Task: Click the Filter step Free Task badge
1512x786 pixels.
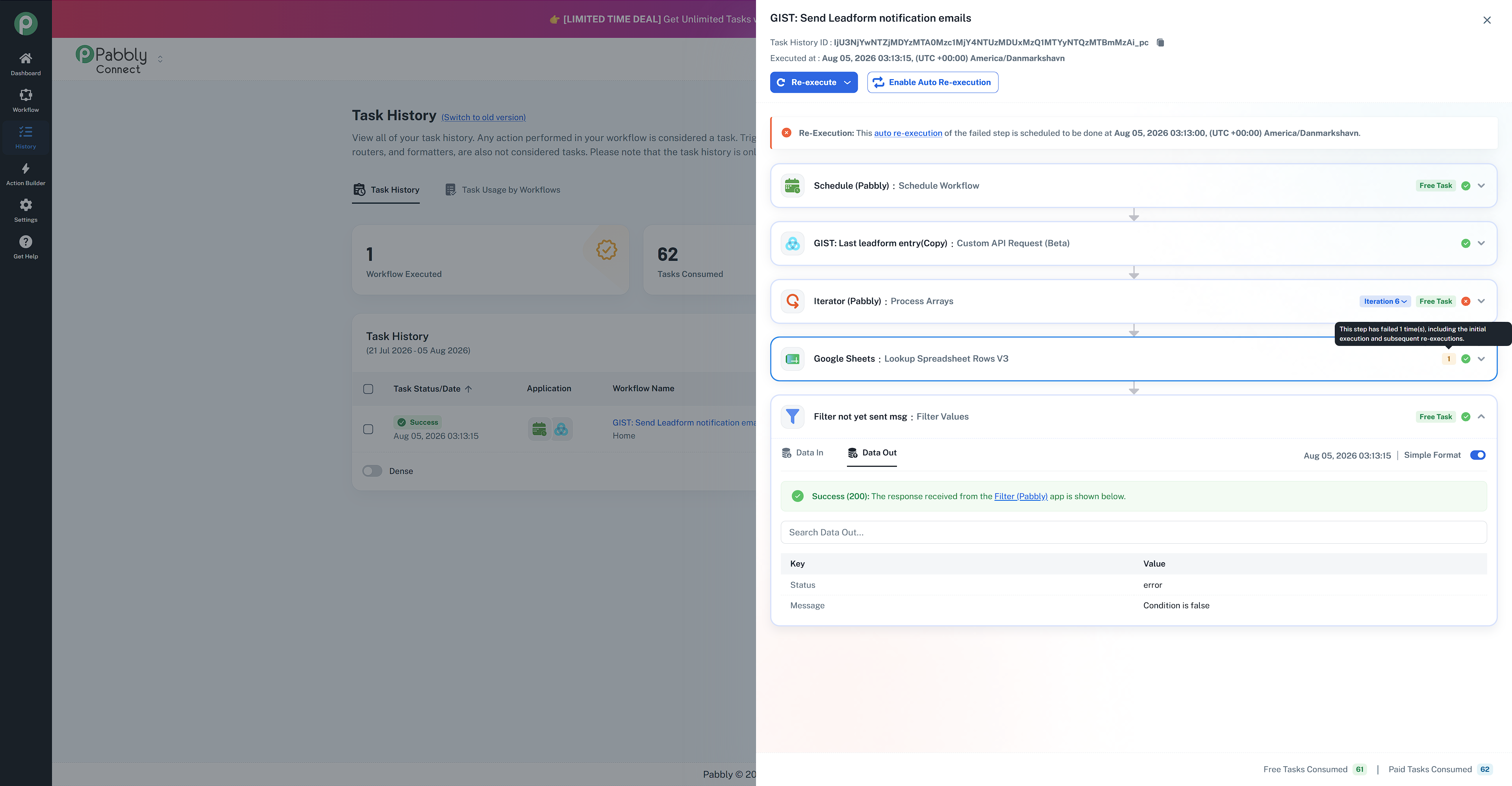Action: tap(1436, 416)
